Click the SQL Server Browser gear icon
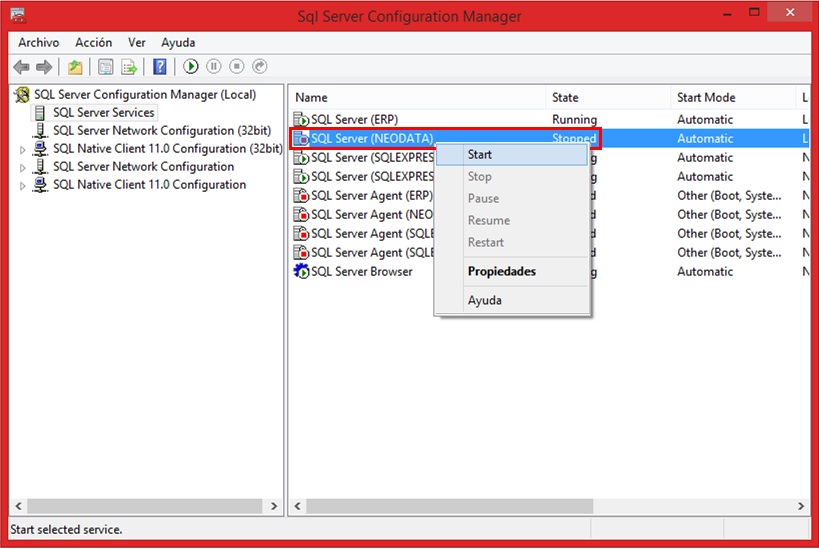Image resolution: width=819 pixels, height=549 pixels. pos(301,271)
